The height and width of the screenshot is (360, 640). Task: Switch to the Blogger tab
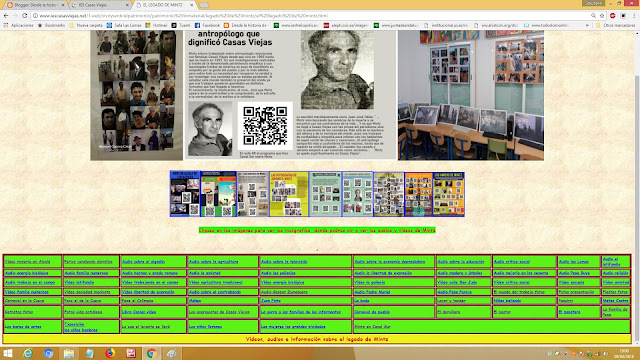click(x=35, y=5)
